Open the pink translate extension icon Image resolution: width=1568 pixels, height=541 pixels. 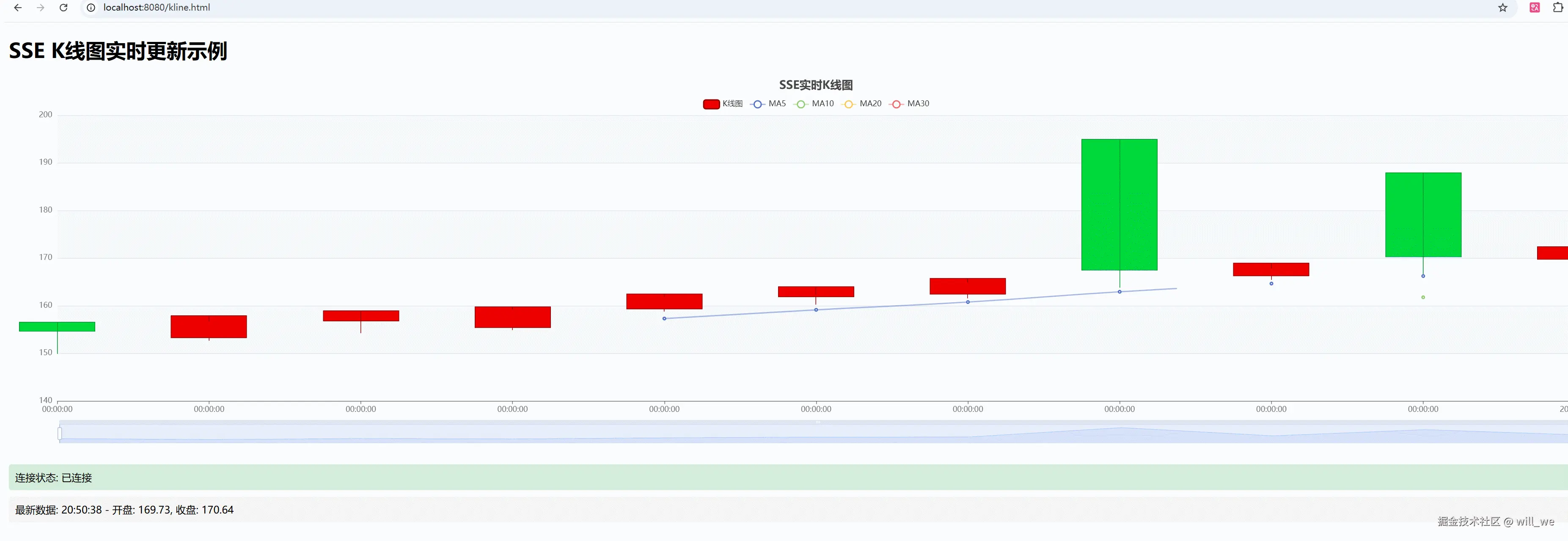pos(1535,8)
